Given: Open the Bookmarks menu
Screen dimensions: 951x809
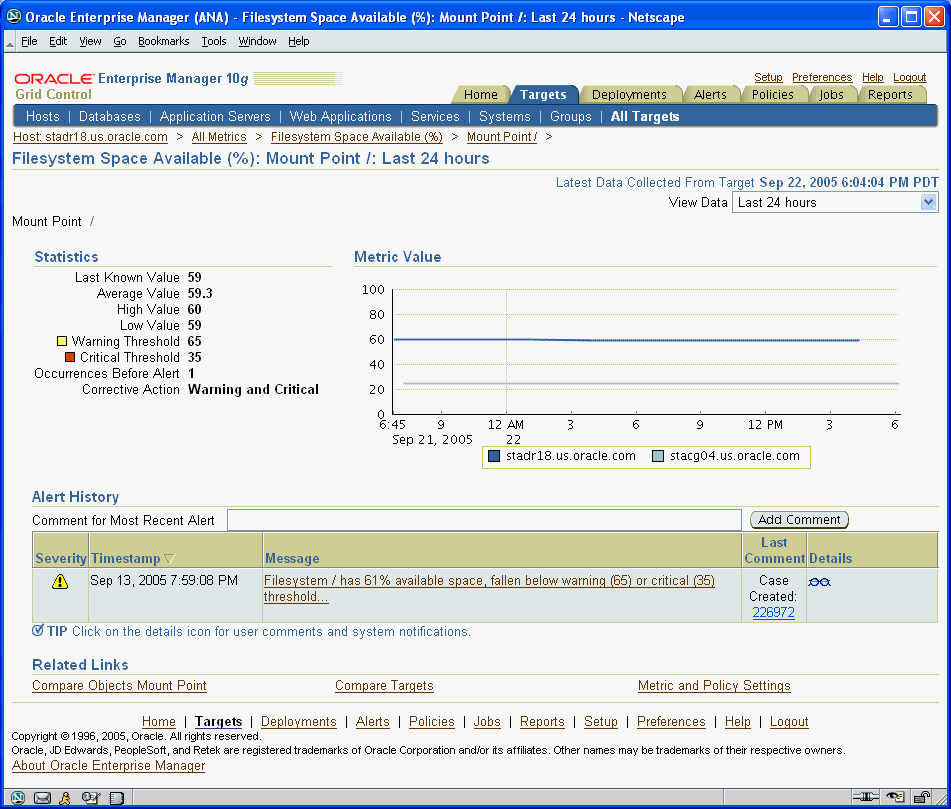Looking at the screenshot, I should [x=164, y=41].
